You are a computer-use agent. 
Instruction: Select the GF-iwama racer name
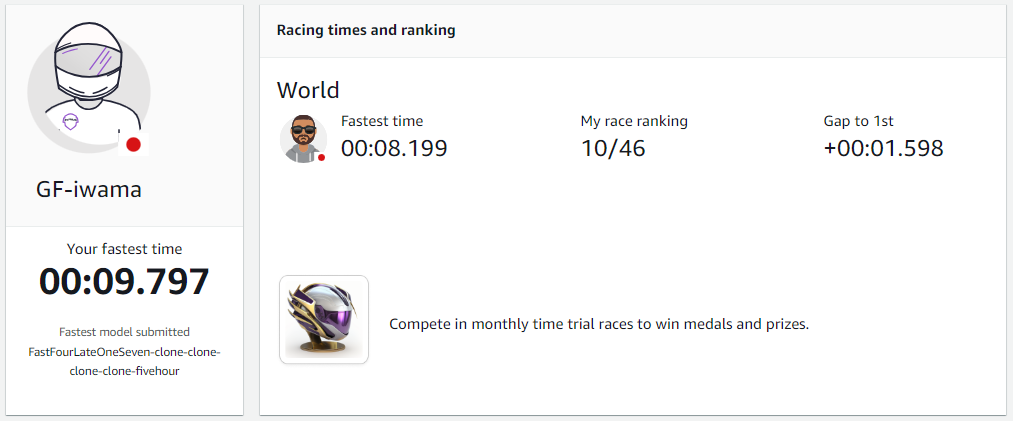point(89,190)
